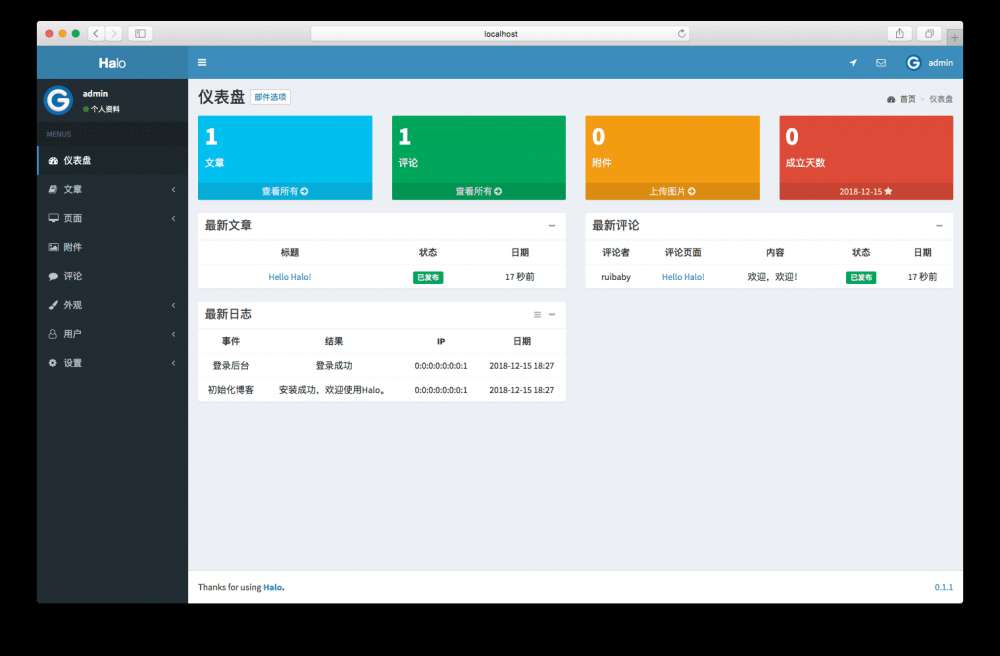Collapse the 最新日志 panel with minus
Screen dimensions: 1000x656
[552, 314]
